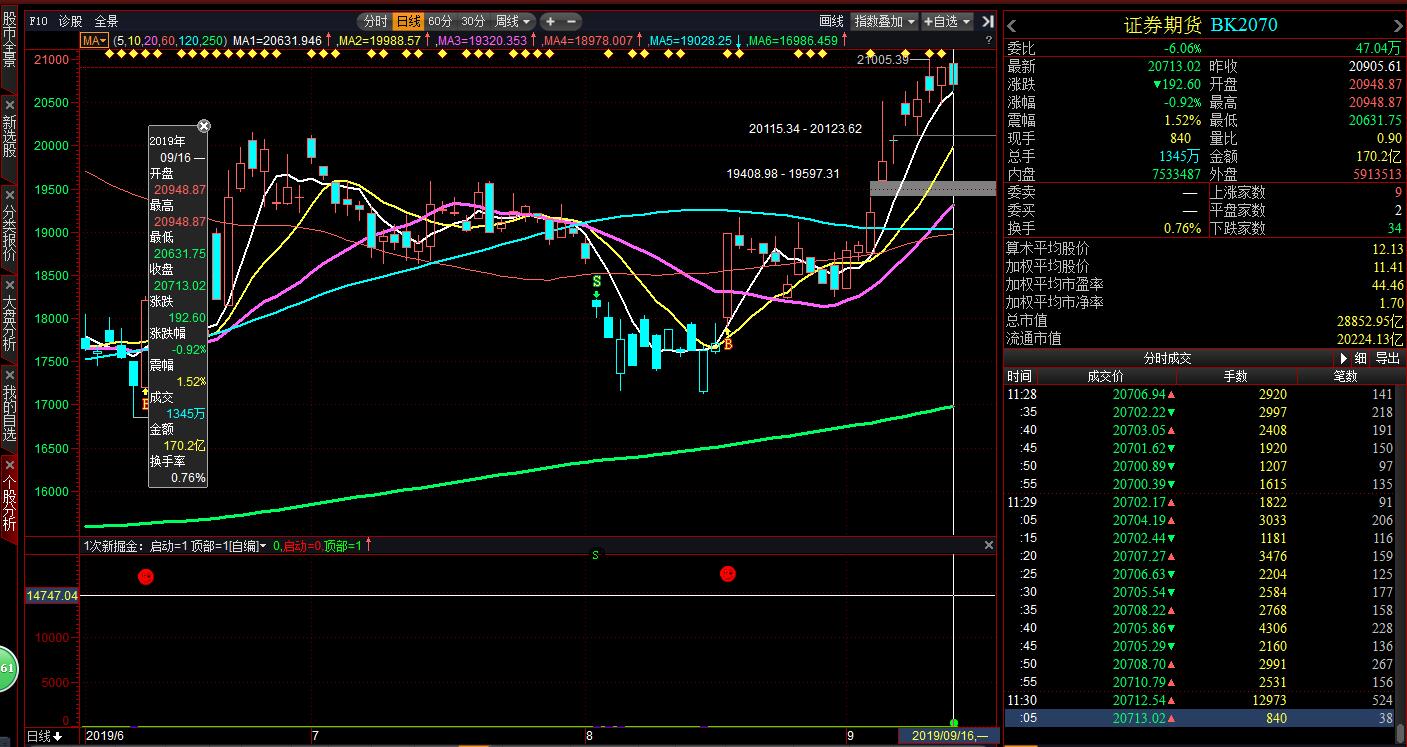Click the 分时成交 panel header
The width and height of the screenshot is (1407, 747).
pos(1167,358)
